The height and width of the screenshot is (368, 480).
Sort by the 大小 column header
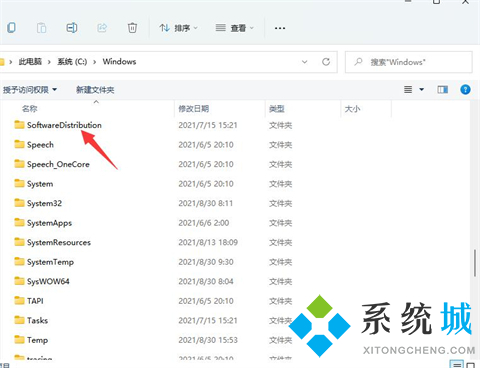tap(352, 109)
